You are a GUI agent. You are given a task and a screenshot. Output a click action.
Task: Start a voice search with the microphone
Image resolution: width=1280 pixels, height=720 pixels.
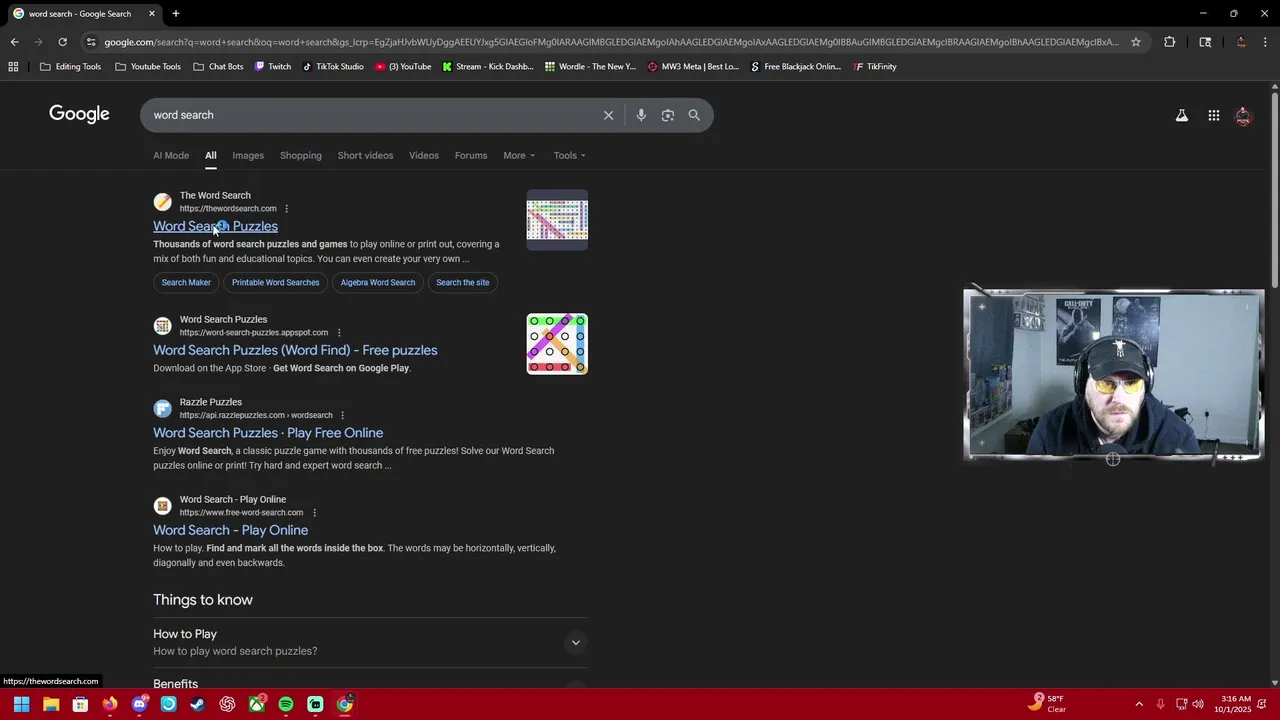tap(641, 115)
